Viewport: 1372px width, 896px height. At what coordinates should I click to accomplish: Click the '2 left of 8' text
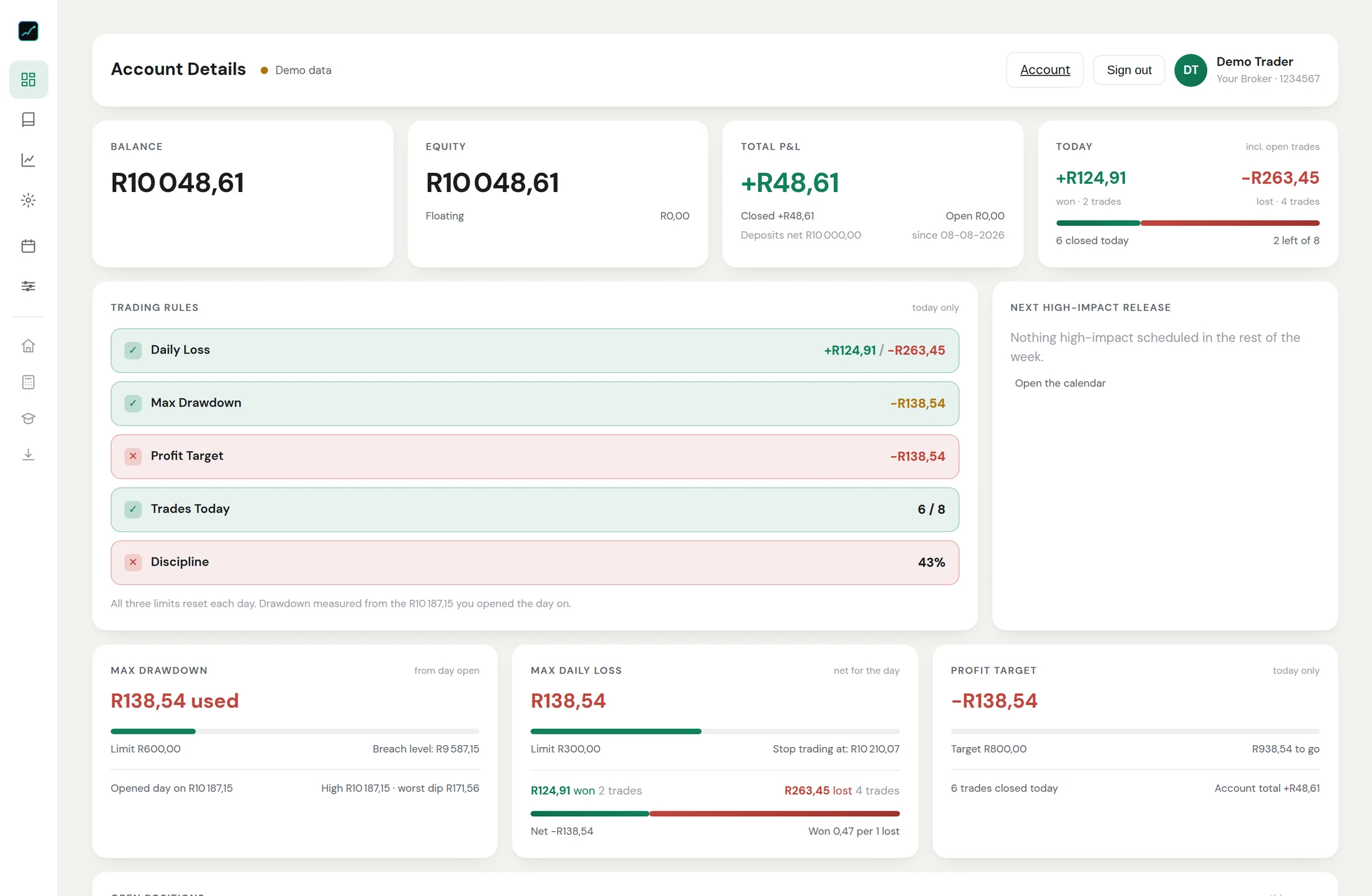point(1296,241)
